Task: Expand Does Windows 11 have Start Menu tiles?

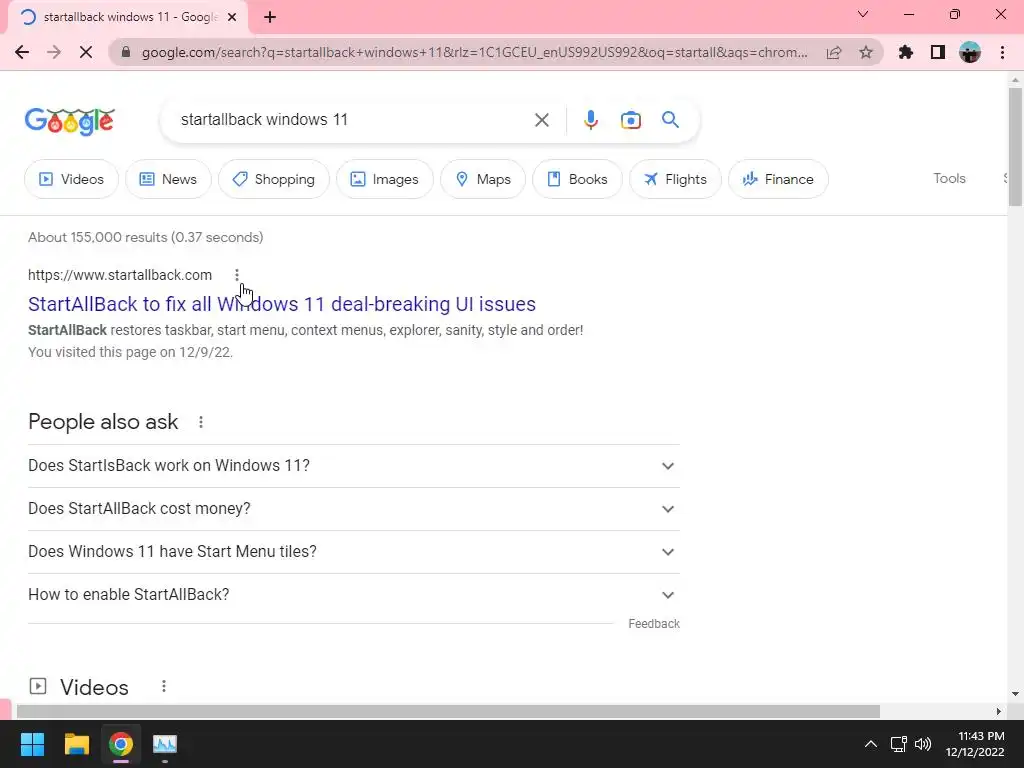Action: pyautogui.click(x=354, y=552)
